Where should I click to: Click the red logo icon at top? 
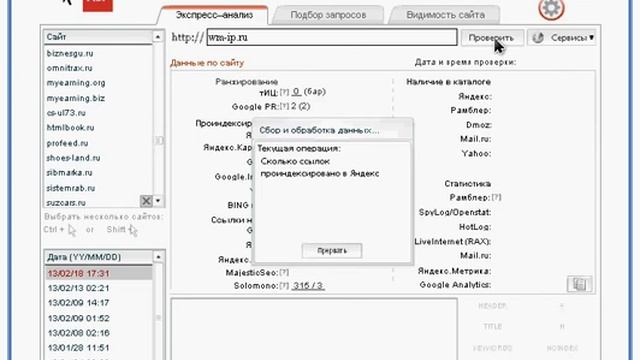point(98,5)
